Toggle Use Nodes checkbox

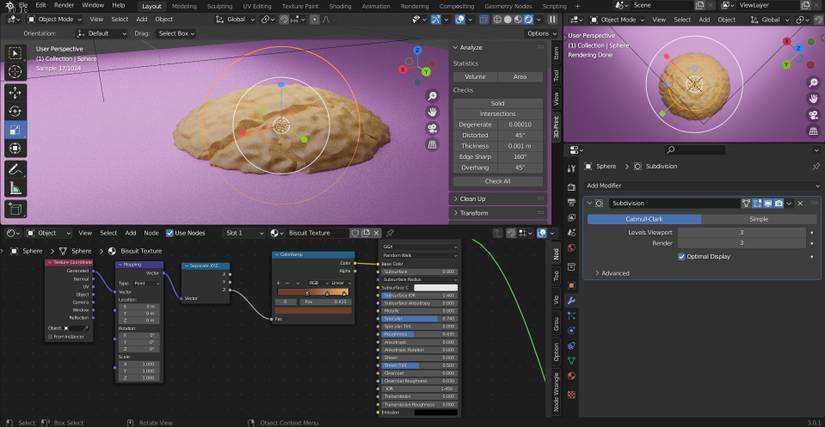tap(169, 233)
